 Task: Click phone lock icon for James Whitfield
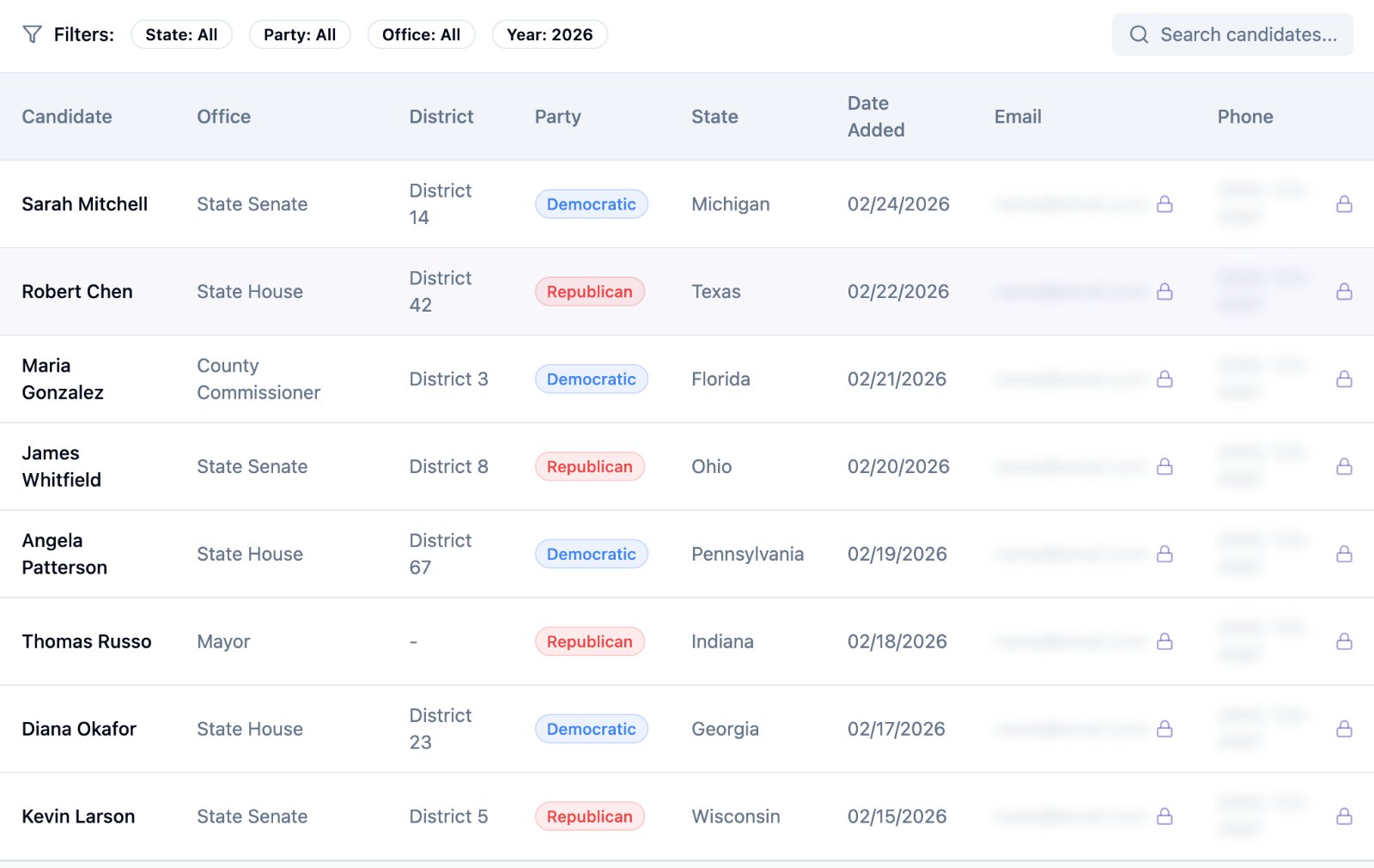(x=1344, y=467)
